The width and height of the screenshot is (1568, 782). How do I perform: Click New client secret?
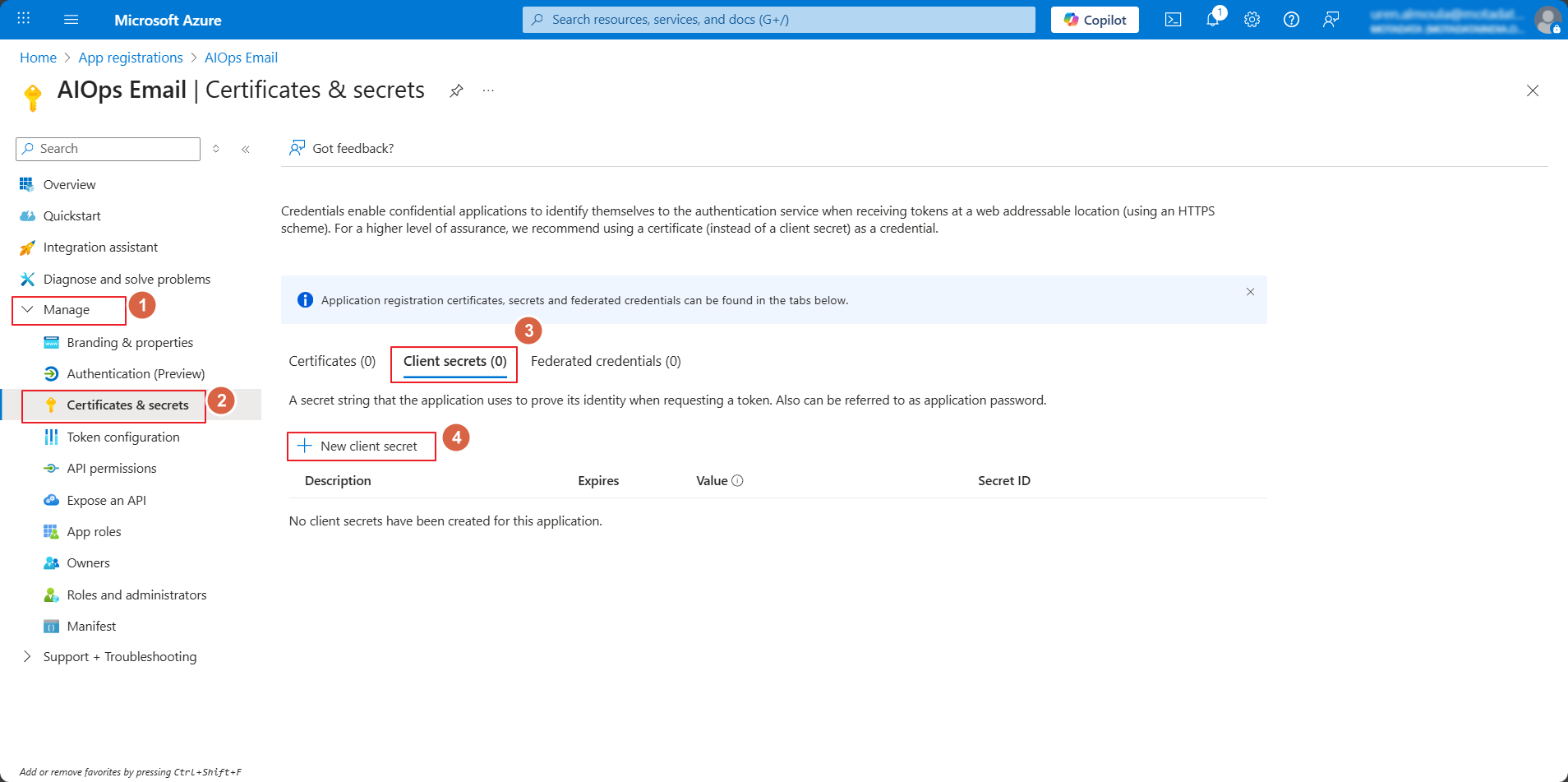[361, 446]
